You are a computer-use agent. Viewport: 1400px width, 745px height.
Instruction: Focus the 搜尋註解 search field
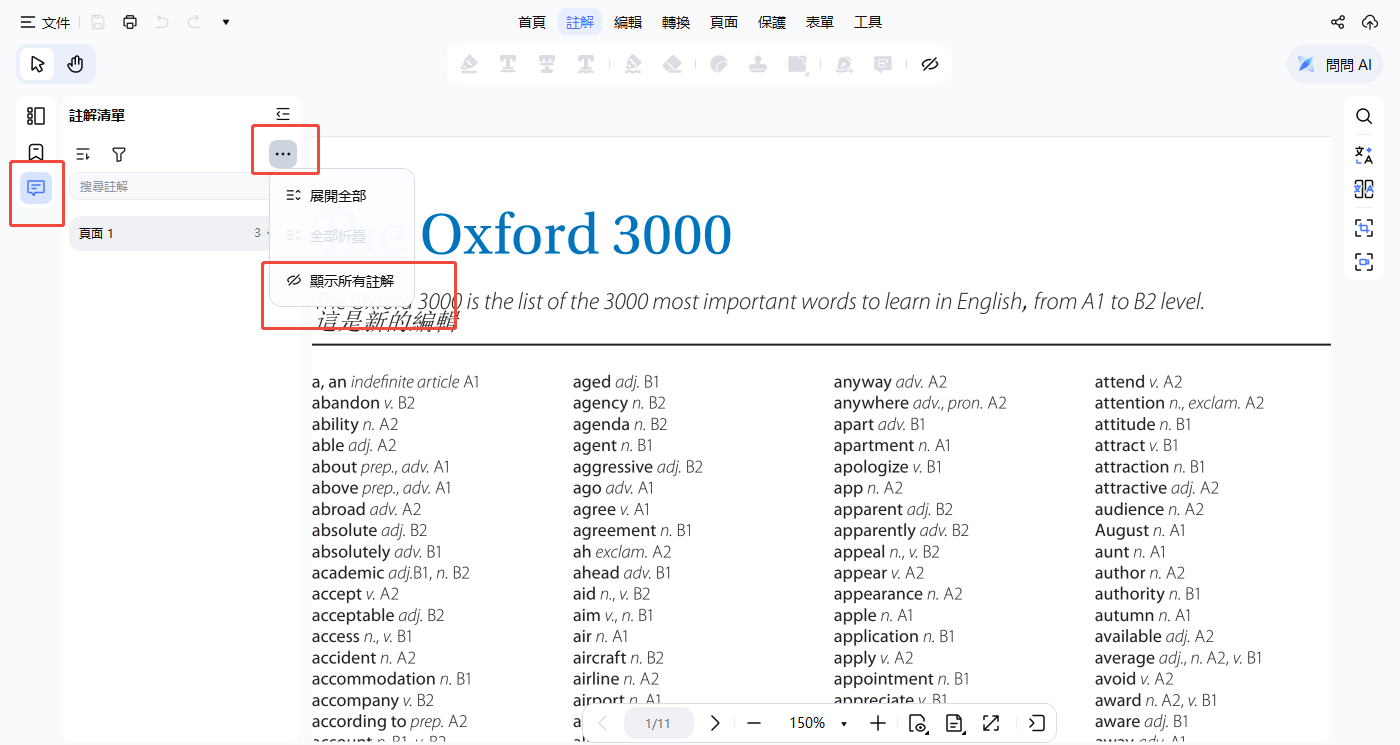point(170,187)
